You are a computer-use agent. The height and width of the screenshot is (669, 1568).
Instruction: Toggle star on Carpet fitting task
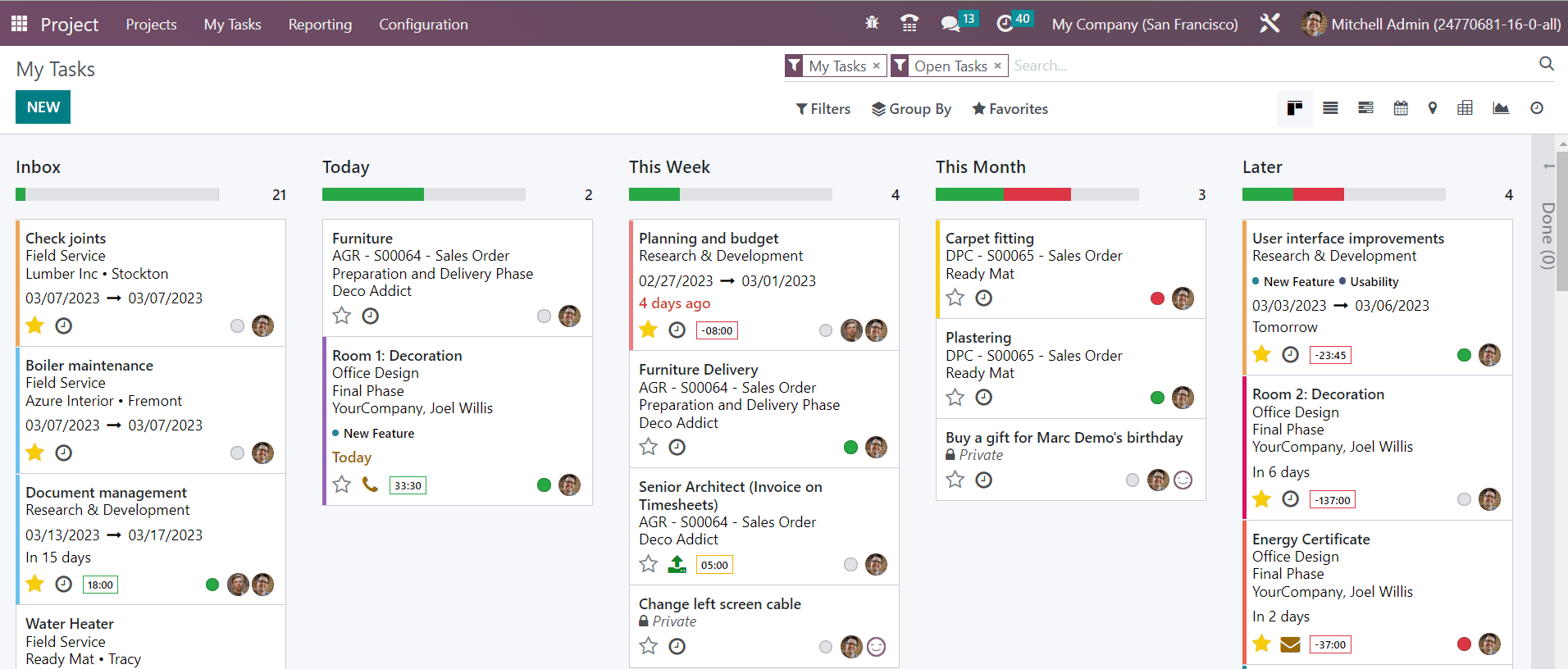(x=955, y=298)
